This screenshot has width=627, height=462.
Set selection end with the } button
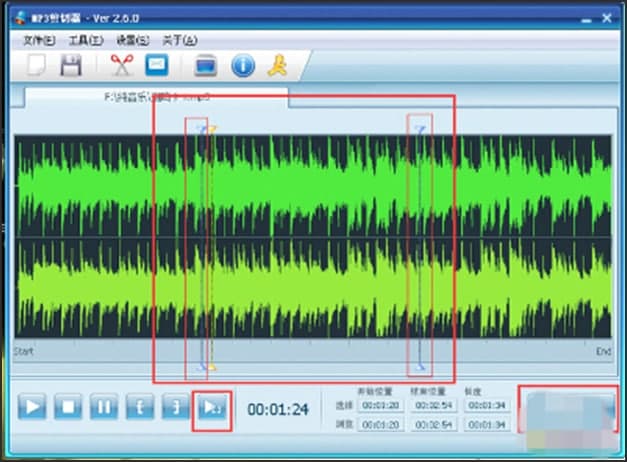pyautogui.click(x=176, y=407)
